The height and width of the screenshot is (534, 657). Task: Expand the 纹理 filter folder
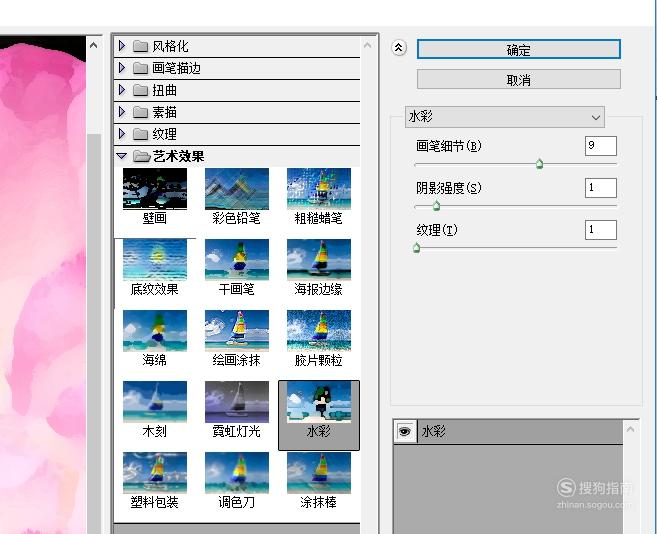tap(122, 134)
